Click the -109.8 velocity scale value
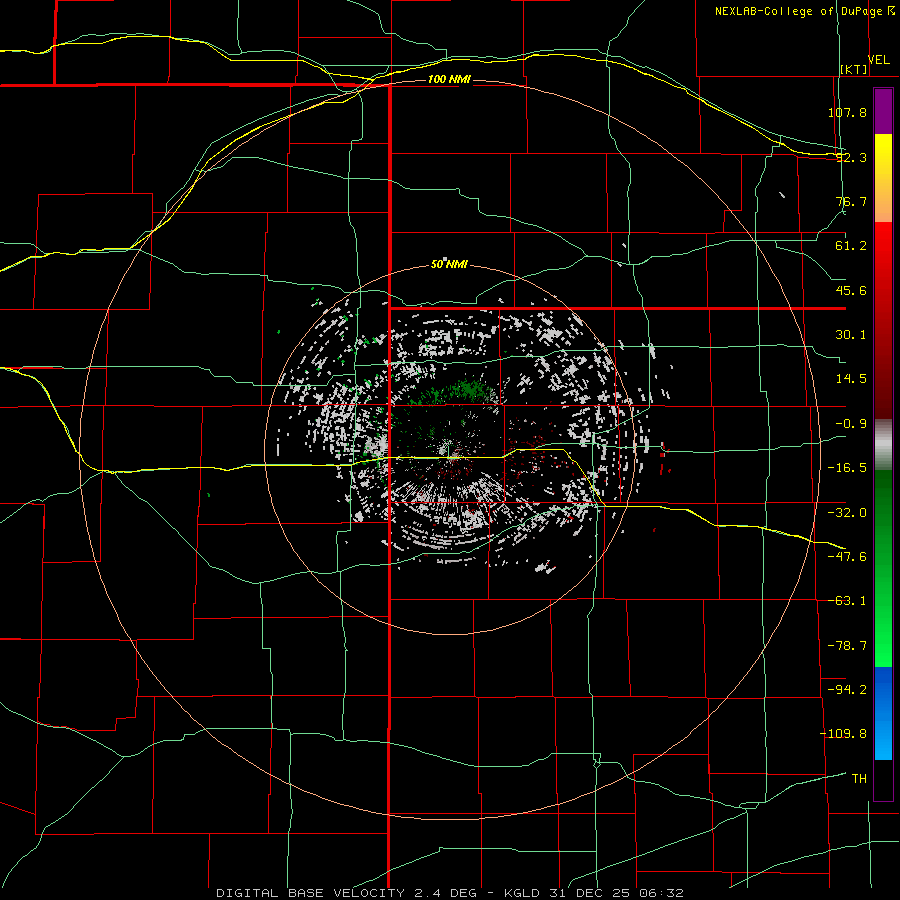The width and height of the screenshot is (900, 900). pyautogui.click(x=843, y=734)
